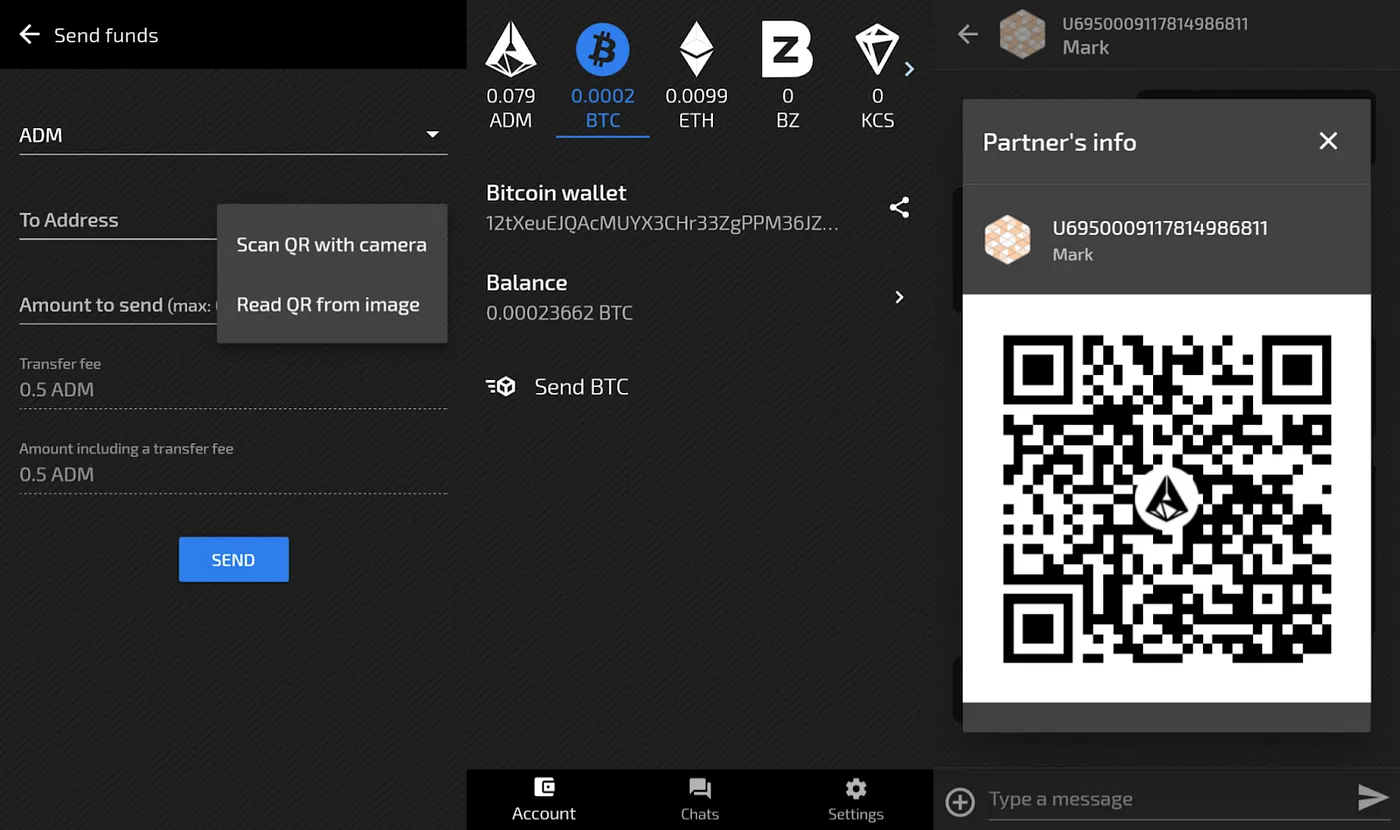Click Mark's avatar in the chat header

tap(1022, 35)
